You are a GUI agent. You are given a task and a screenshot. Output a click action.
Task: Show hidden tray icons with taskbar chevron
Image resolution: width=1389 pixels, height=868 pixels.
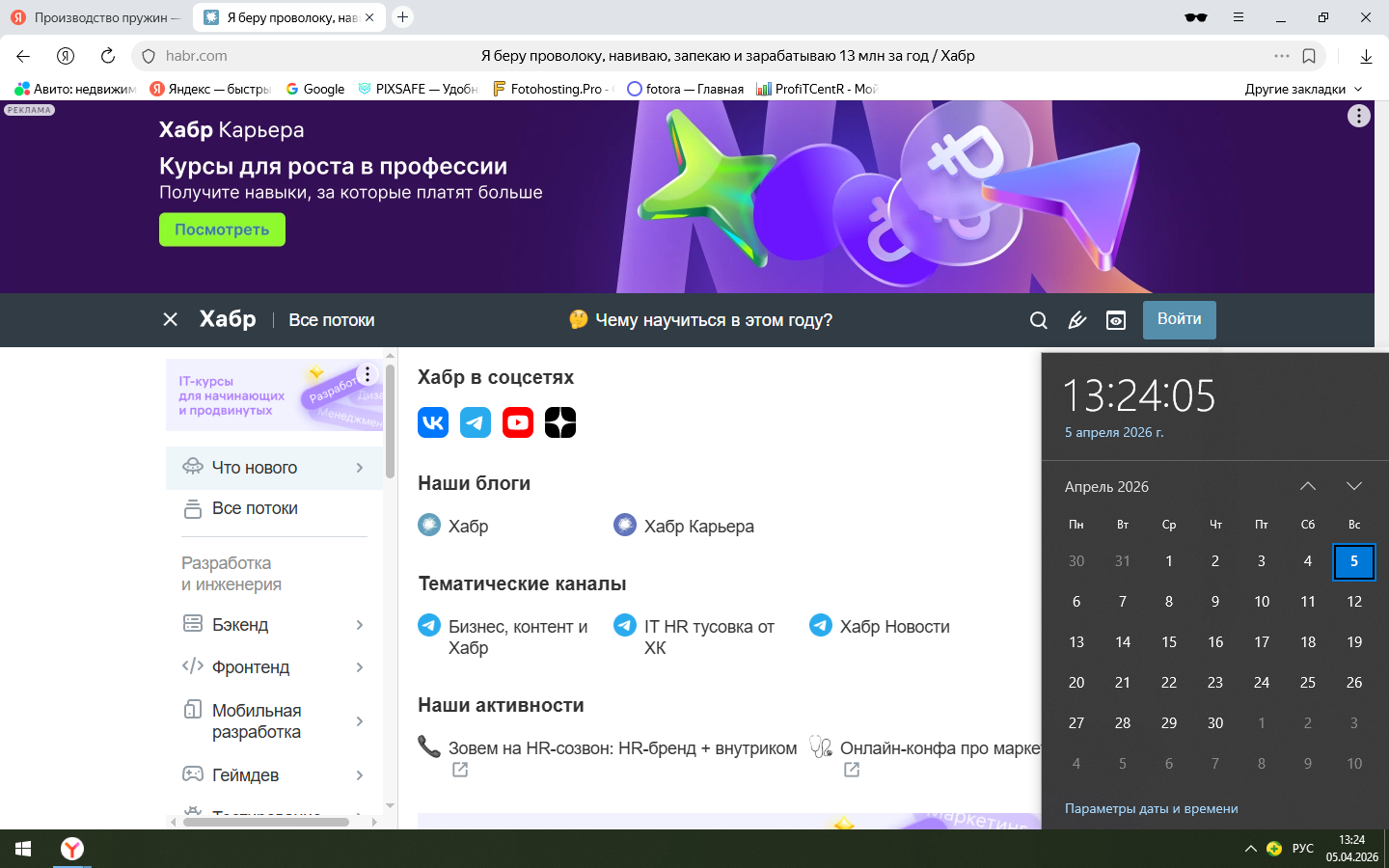[1251, 849]
